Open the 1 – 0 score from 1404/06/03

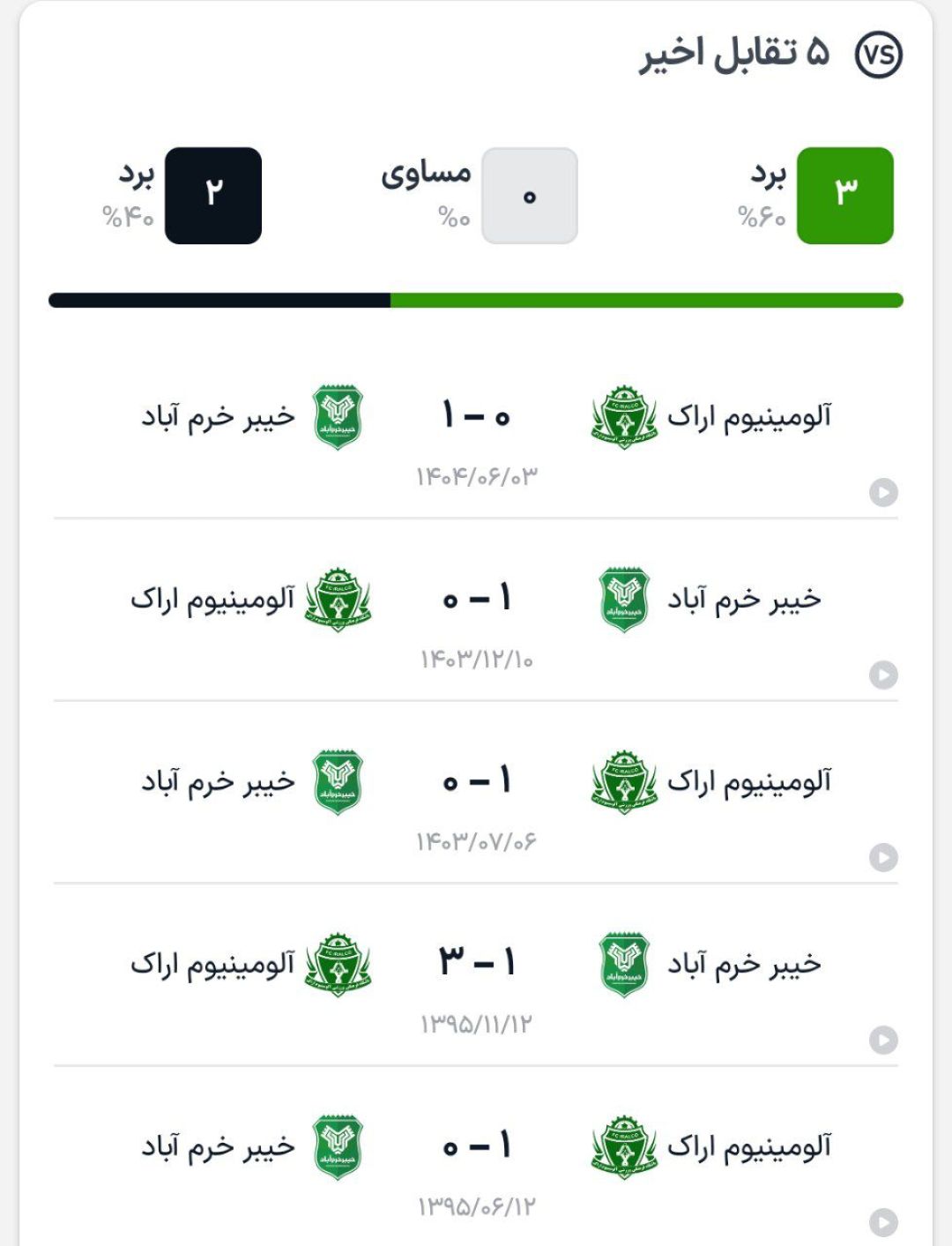click(x=476, y=414)
